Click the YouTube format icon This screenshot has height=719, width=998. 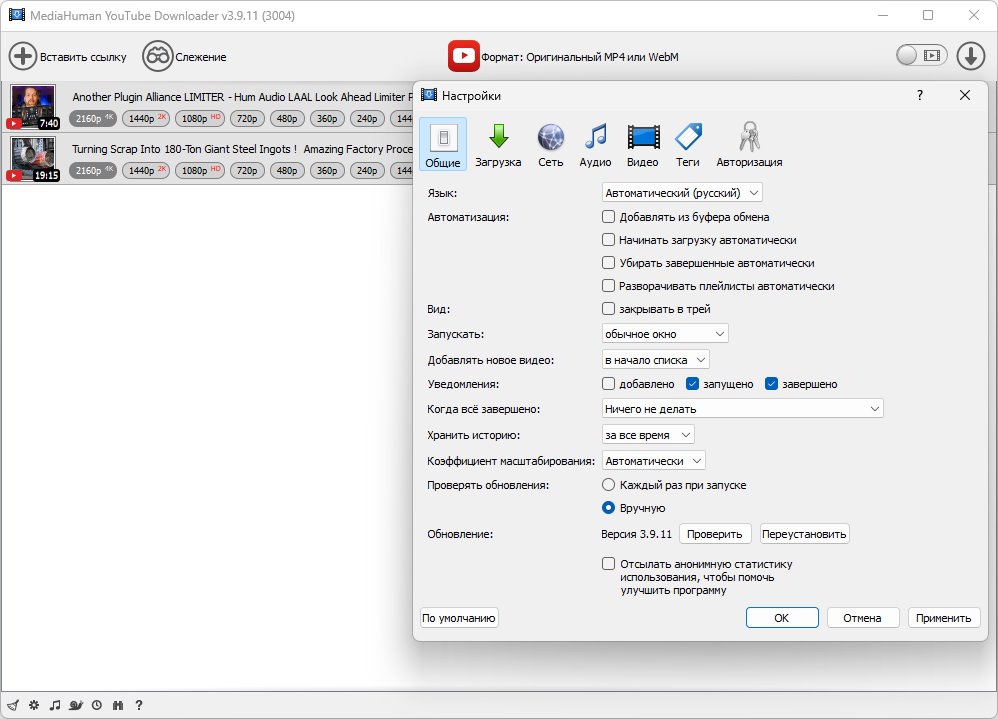(463, 56)
